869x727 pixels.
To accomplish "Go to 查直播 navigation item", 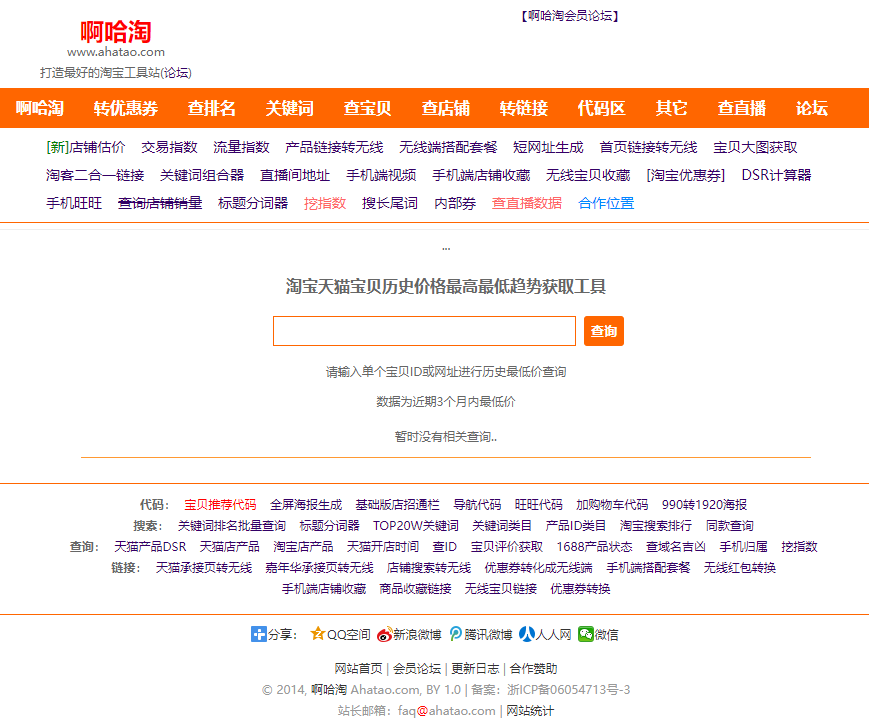I will coord(741,109).
